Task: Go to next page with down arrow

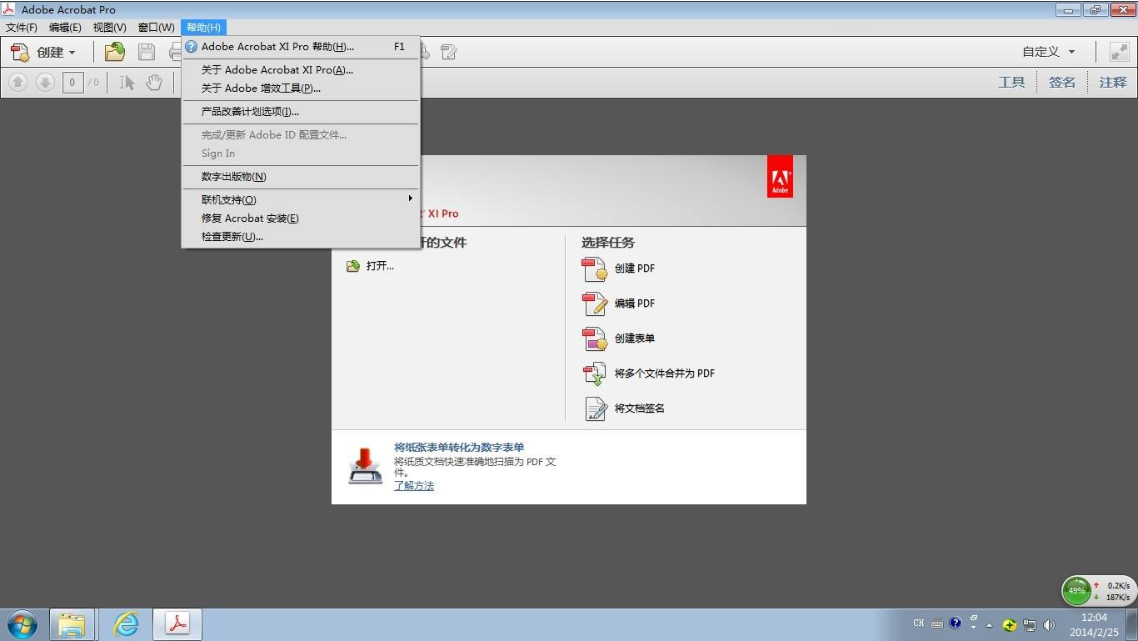Action: click(x=45, y=82)
